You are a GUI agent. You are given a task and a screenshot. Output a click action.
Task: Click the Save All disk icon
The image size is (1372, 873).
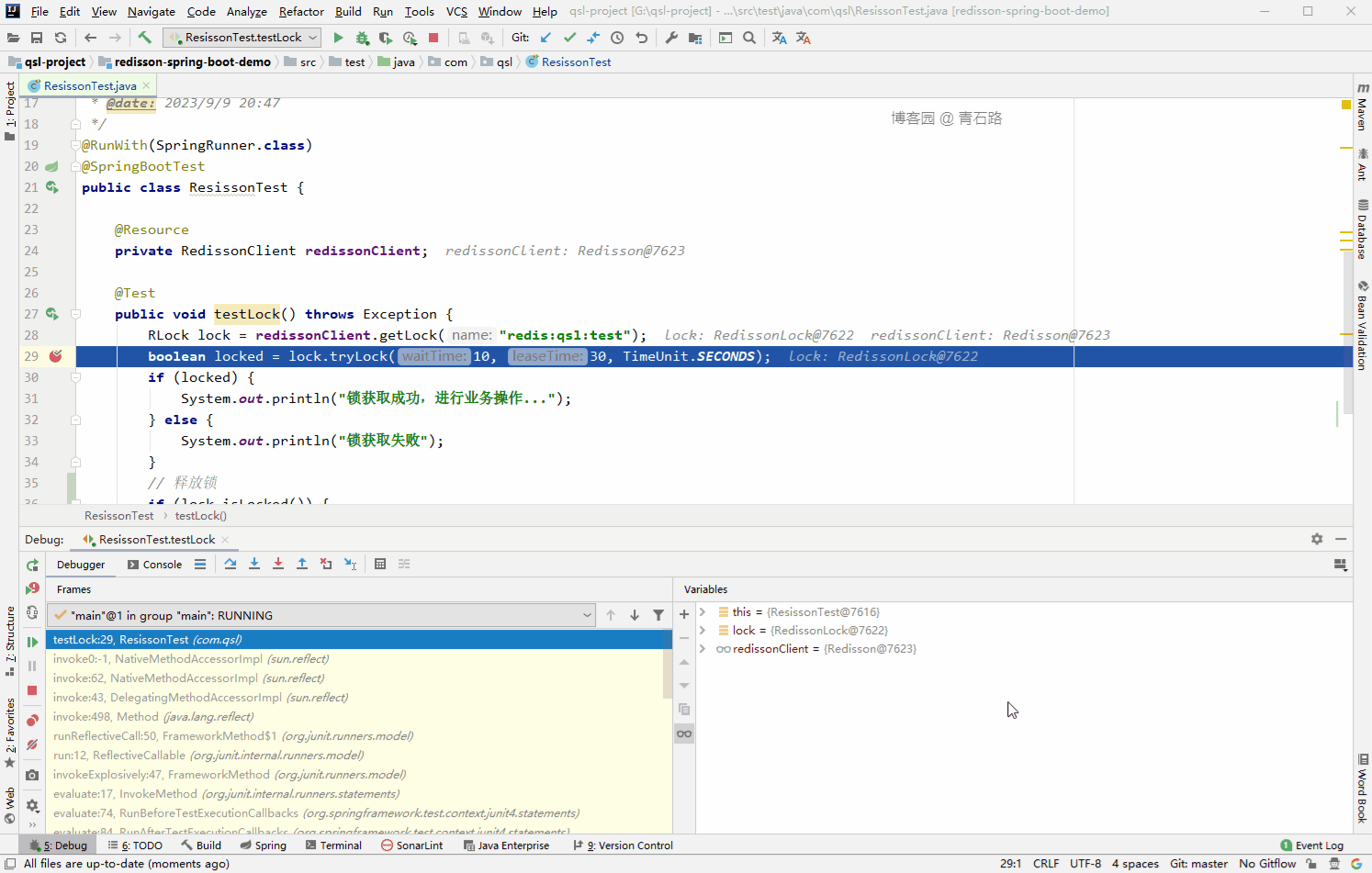[37, 38]
